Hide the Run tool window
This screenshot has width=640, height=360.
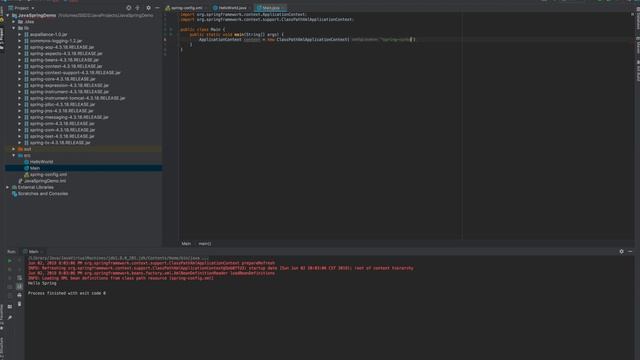630,251
